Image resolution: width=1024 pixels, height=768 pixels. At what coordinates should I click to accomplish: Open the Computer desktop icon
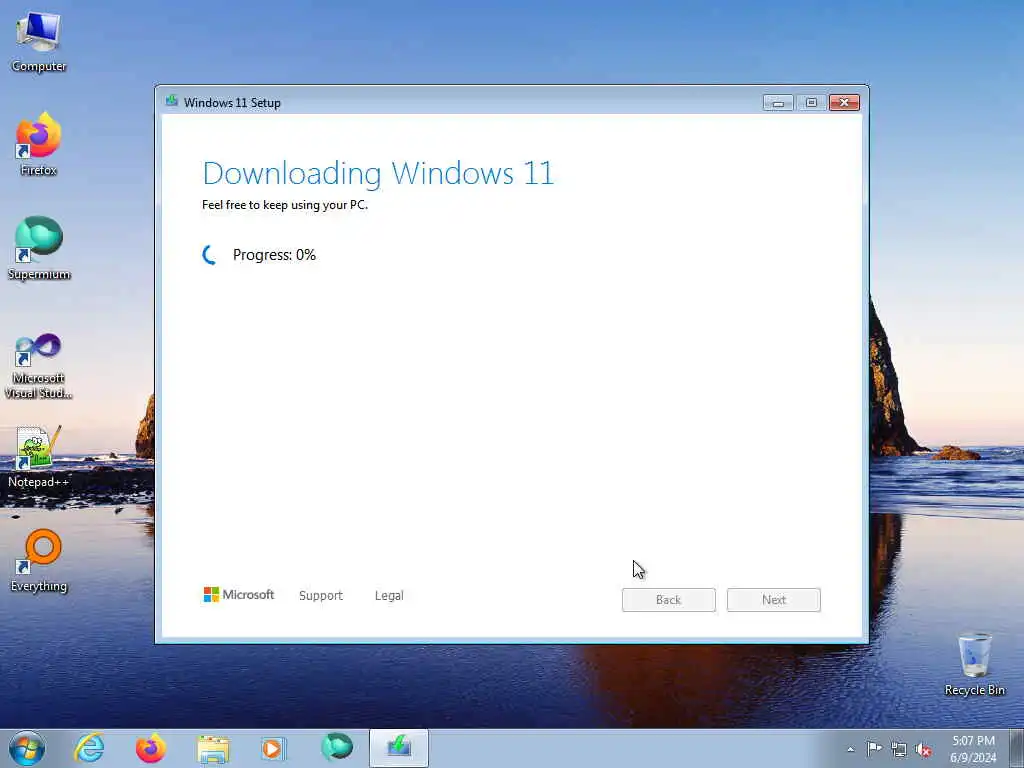(39, 42)
